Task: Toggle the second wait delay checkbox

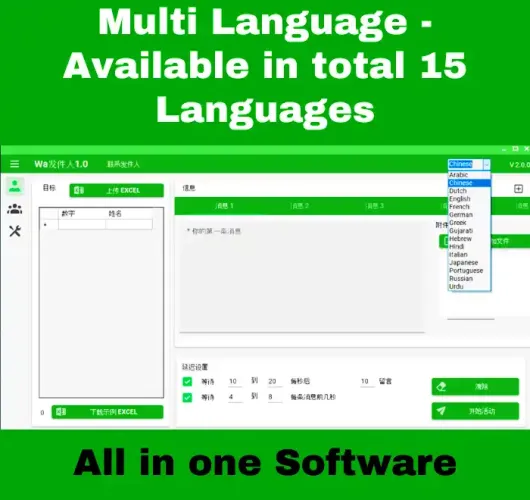Action: pos(187,397)
